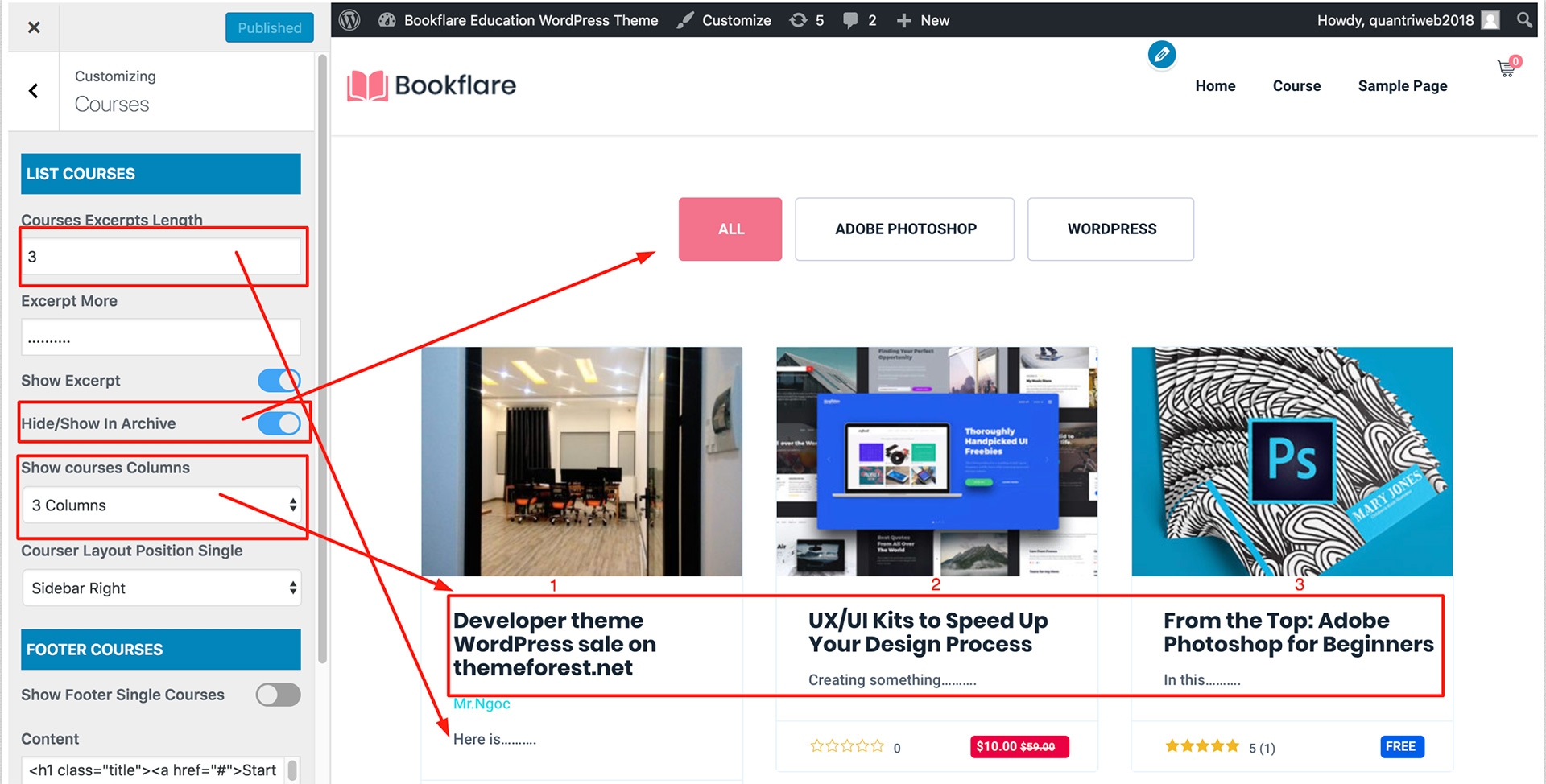Open the Course menu item

click(1296, 86)
